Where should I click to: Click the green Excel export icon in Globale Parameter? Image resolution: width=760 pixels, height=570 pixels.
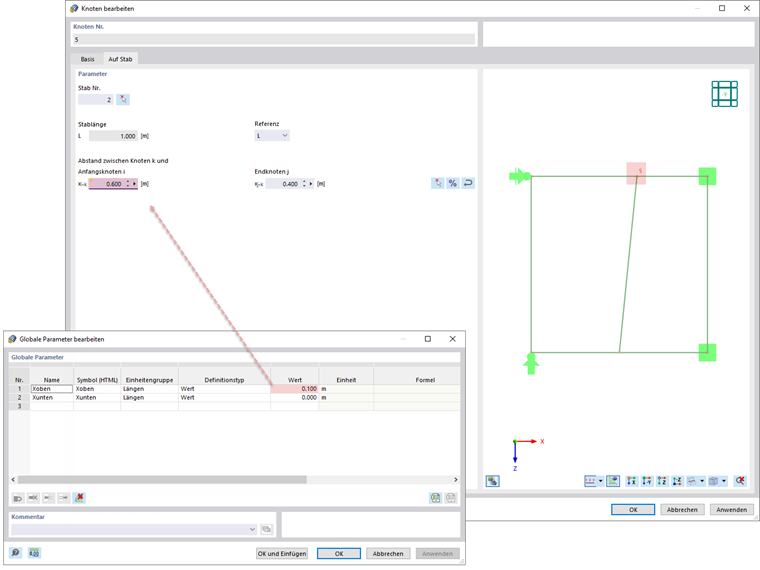[436, 498]
